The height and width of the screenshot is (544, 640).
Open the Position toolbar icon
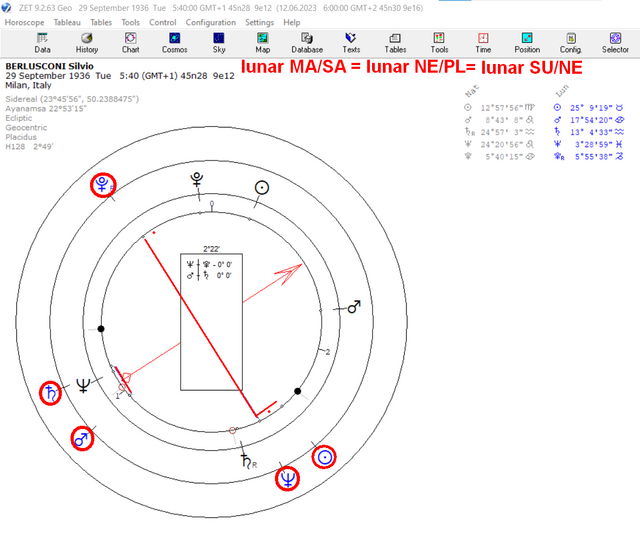(527, 43)
